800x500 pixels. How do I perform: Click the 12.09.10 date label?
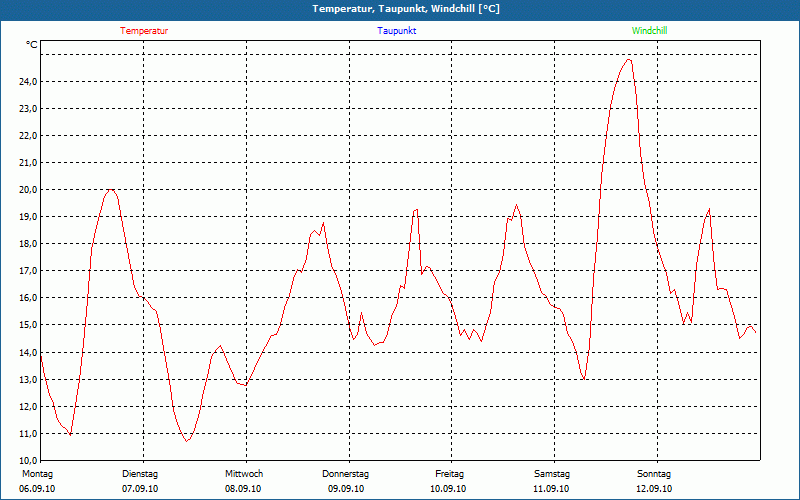(654, 489)
